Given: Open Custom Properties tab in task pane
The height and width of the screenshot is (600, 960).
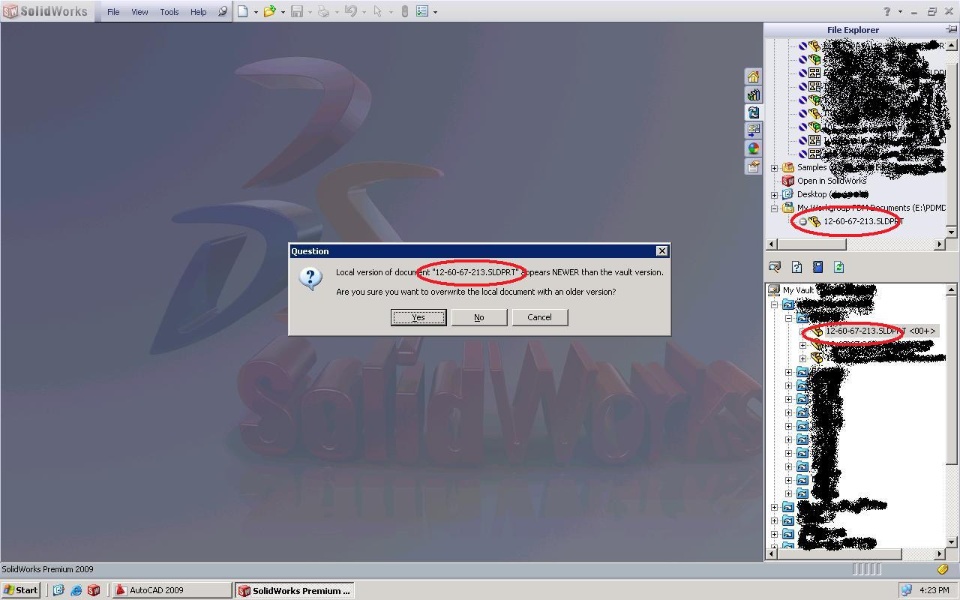Looking at the screenshot, I should [x=753, y=166].
